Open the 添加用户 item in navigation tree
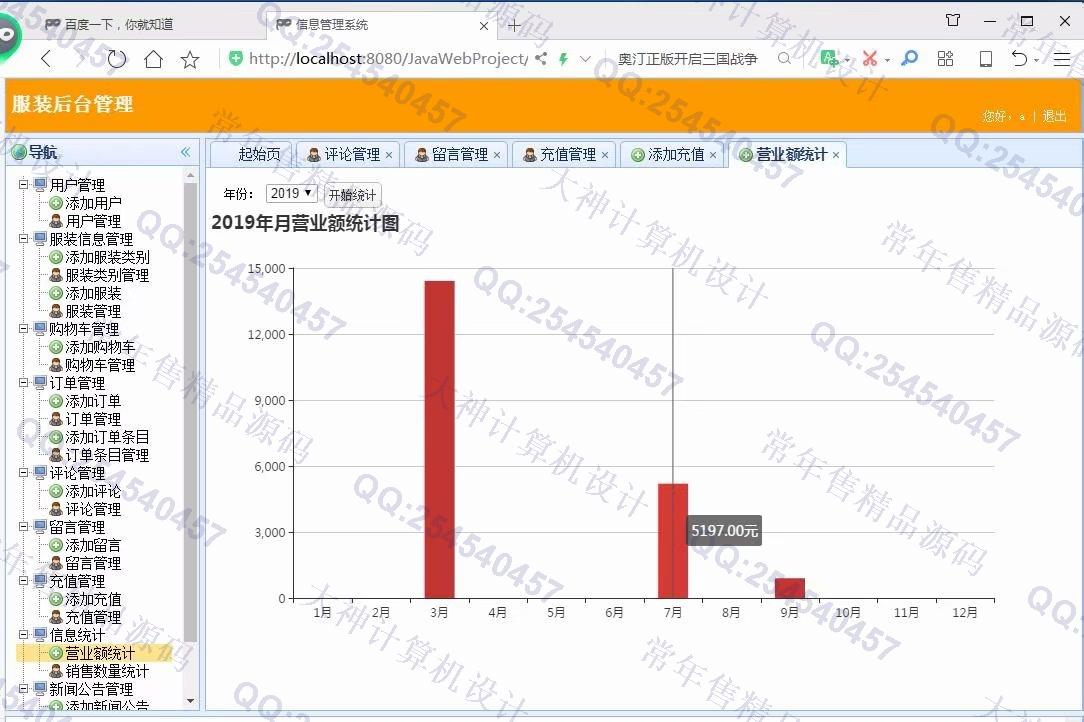Image resolution: width=1084 pixels, height=722 pixels. (x=93, y=203)
